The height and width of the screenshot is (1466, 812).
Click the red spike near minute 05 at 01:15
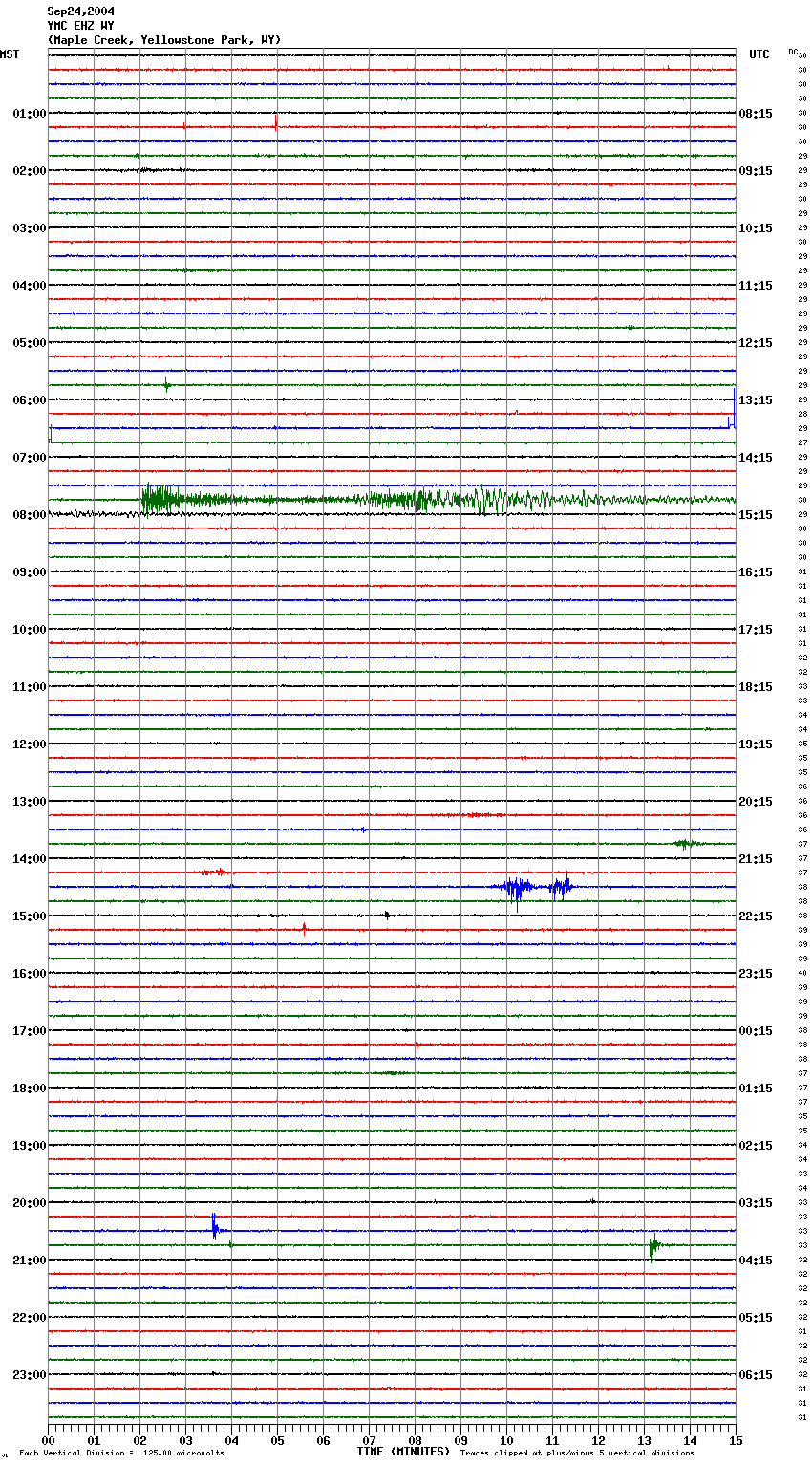(x=276, y=122)
